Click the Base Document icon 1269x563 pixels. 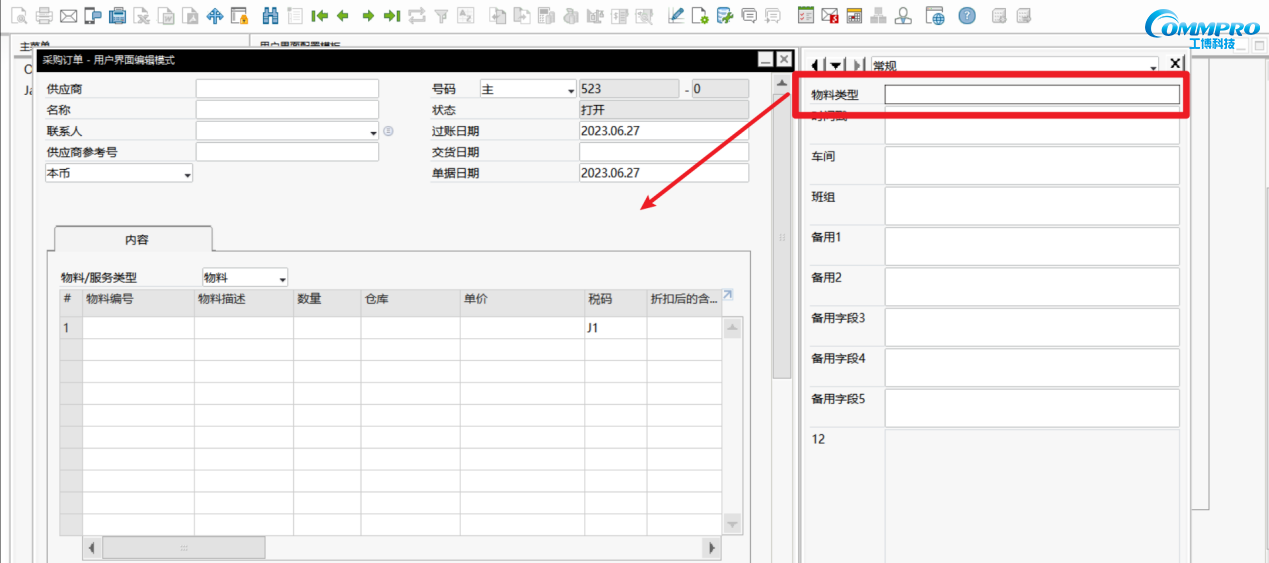(x=497, y=16)
